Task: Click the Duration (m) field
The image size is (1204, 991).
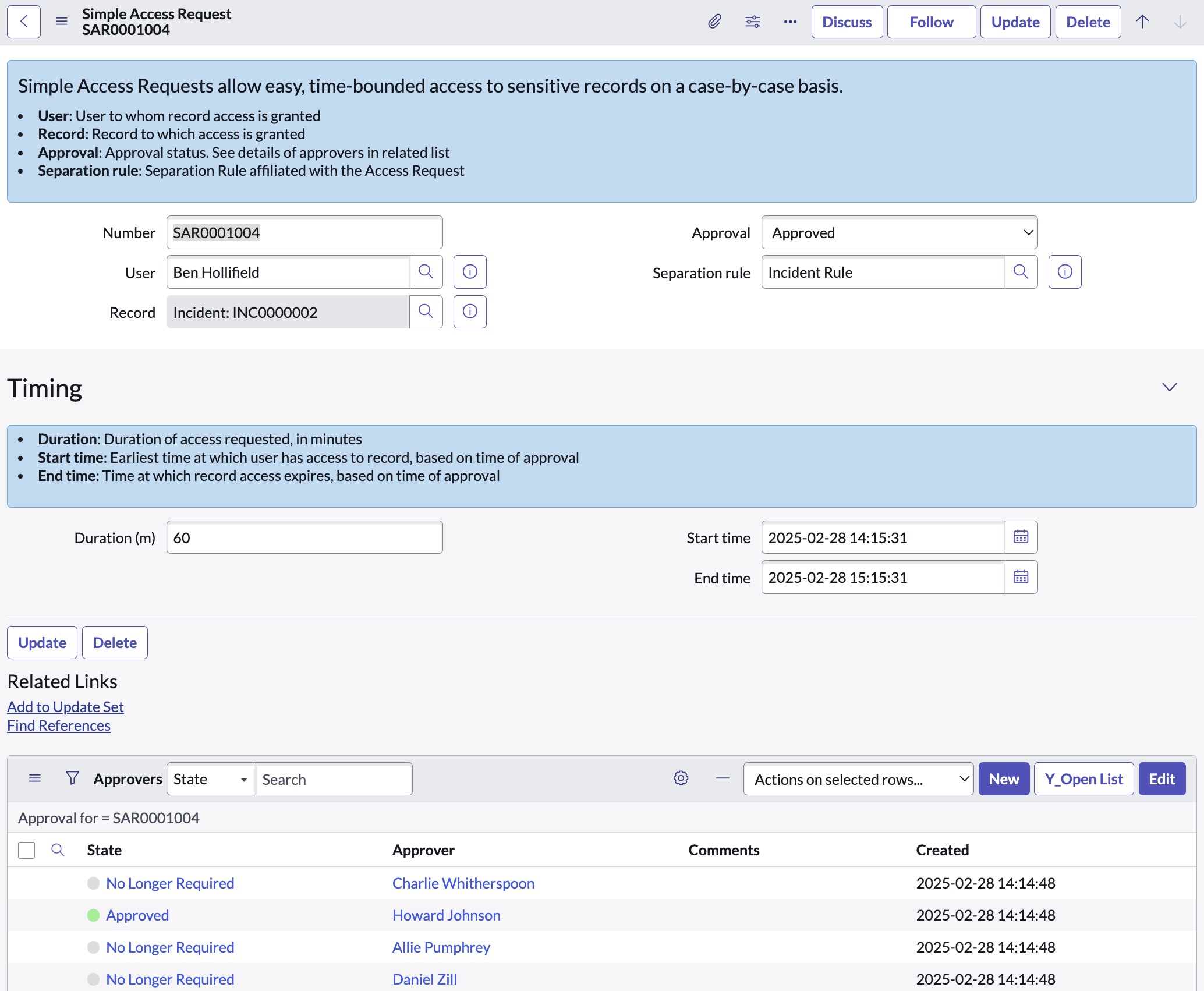Action: pyautogui.click(x=304, y=537)
